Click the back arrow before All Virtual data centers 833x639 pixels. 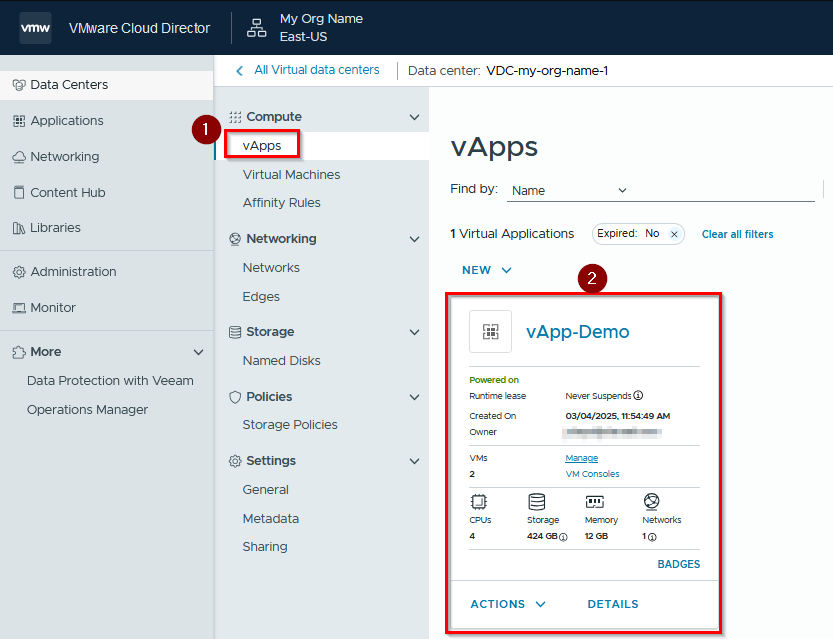point(240,71)
